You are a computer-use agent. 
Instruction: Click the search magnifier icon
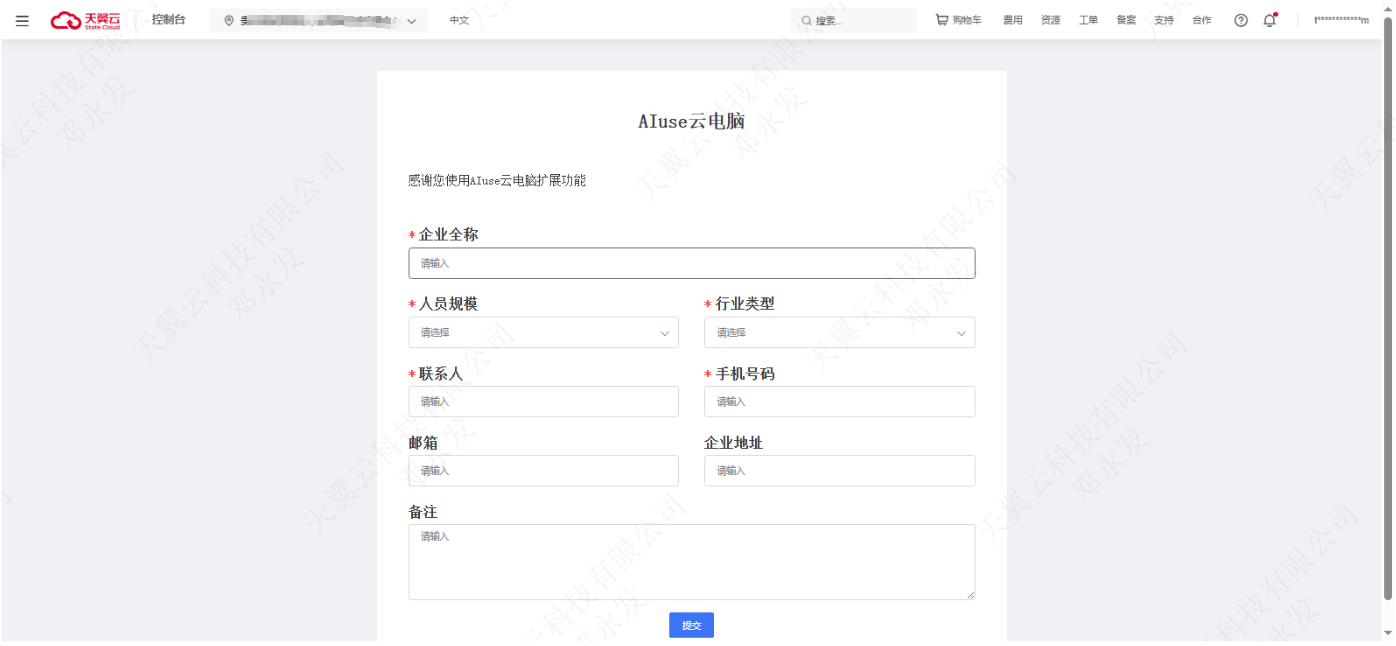[807, 21]
